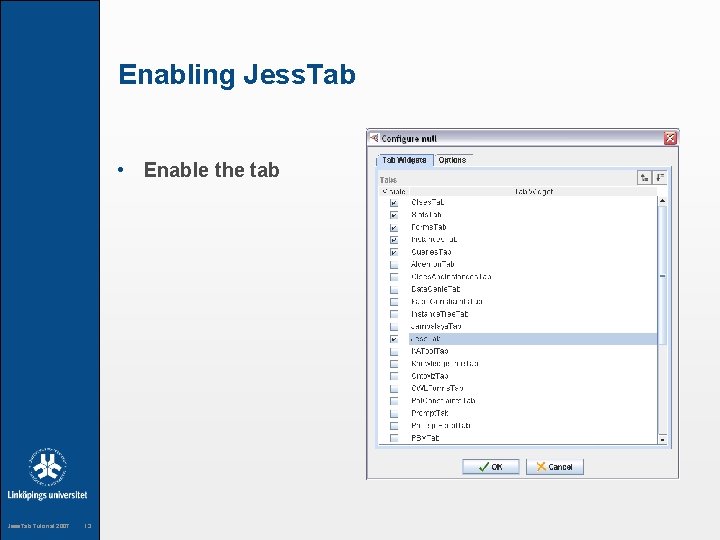Toggle the JessTab visible checkbox

click(x=394, y=339)
